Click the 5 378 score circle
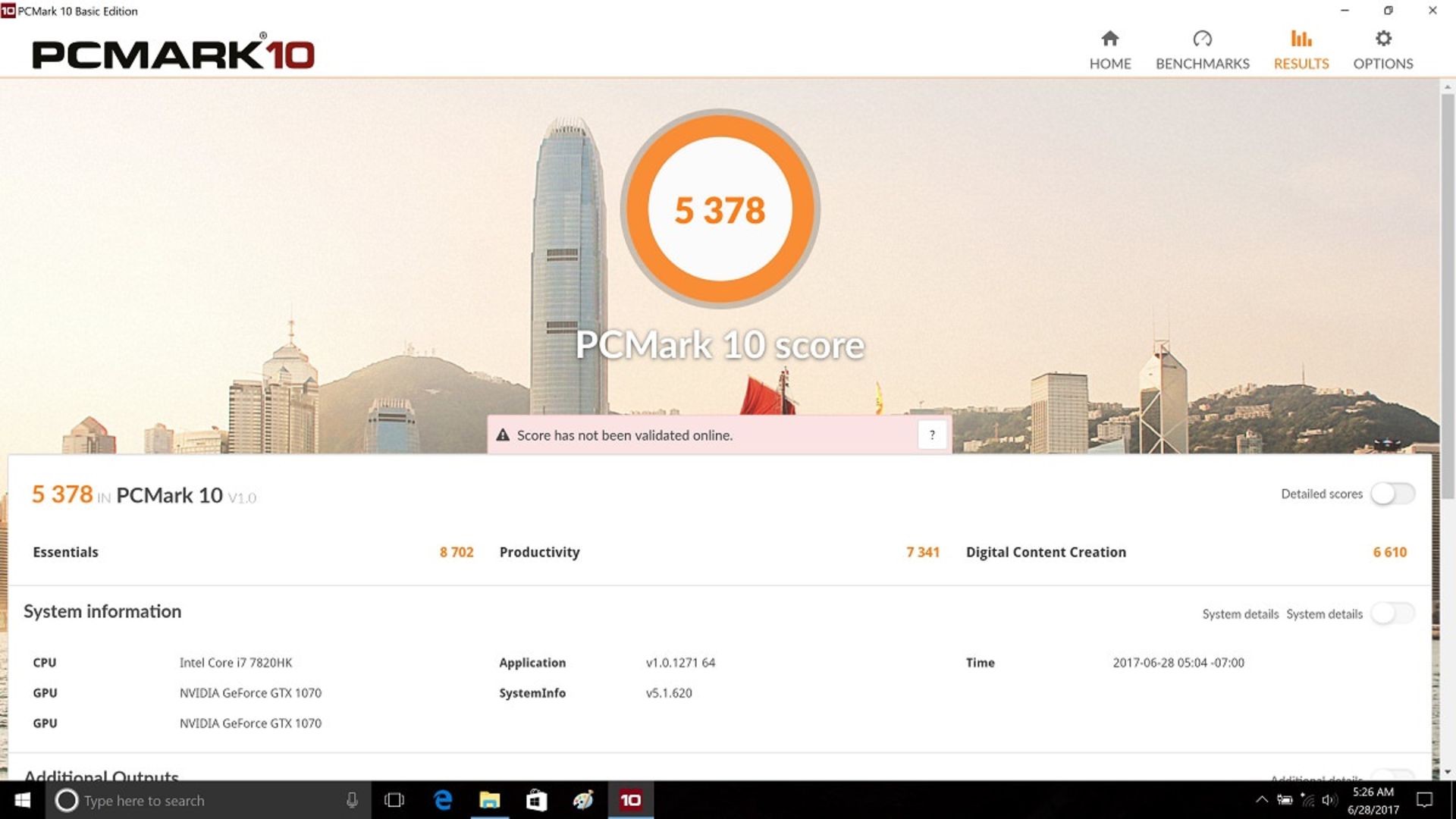1456x819 pixels. (x=720, y=209)
